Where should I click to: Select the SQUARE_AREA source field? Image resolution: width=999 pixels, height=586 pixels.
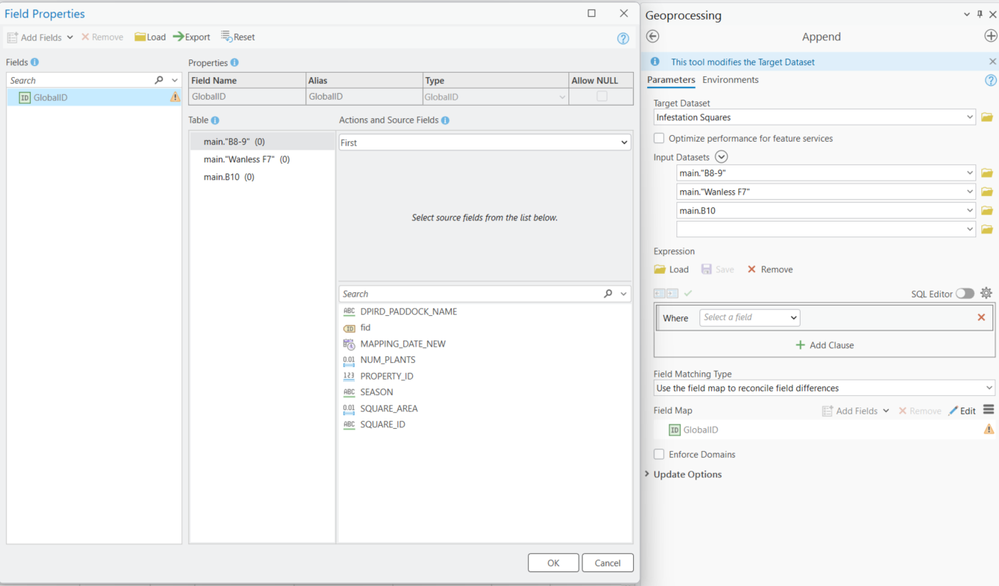(389, 408)
